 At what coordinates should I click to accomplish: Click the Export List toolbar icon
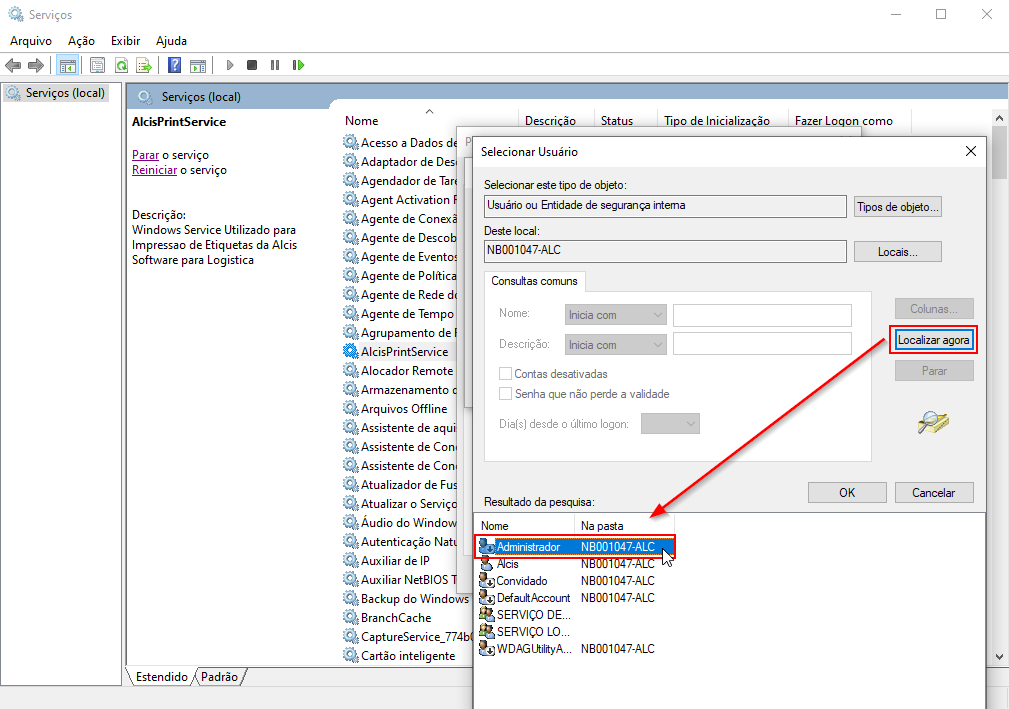click(144, 65)
